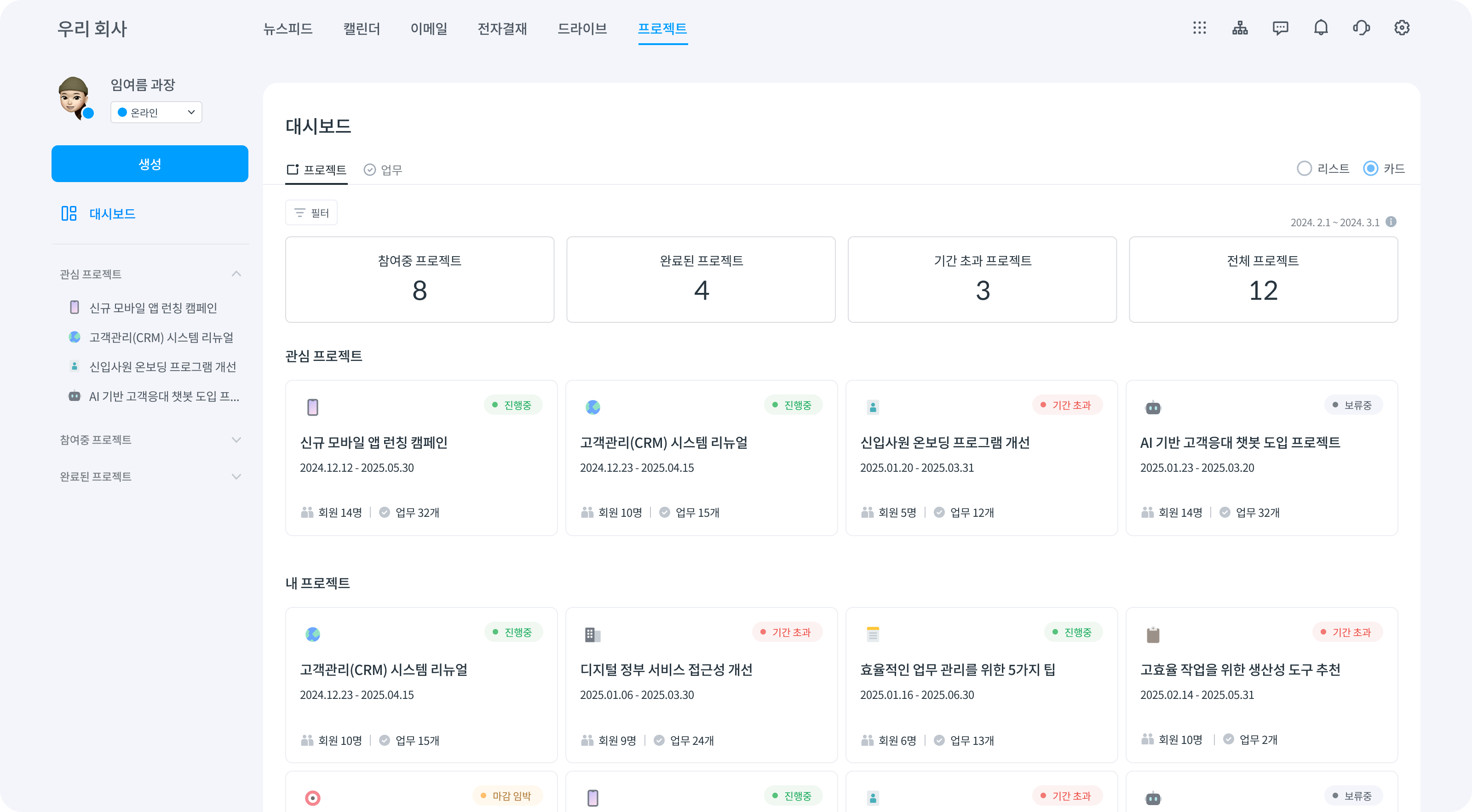Open the 온라인 status dropdown

(156, 113)
